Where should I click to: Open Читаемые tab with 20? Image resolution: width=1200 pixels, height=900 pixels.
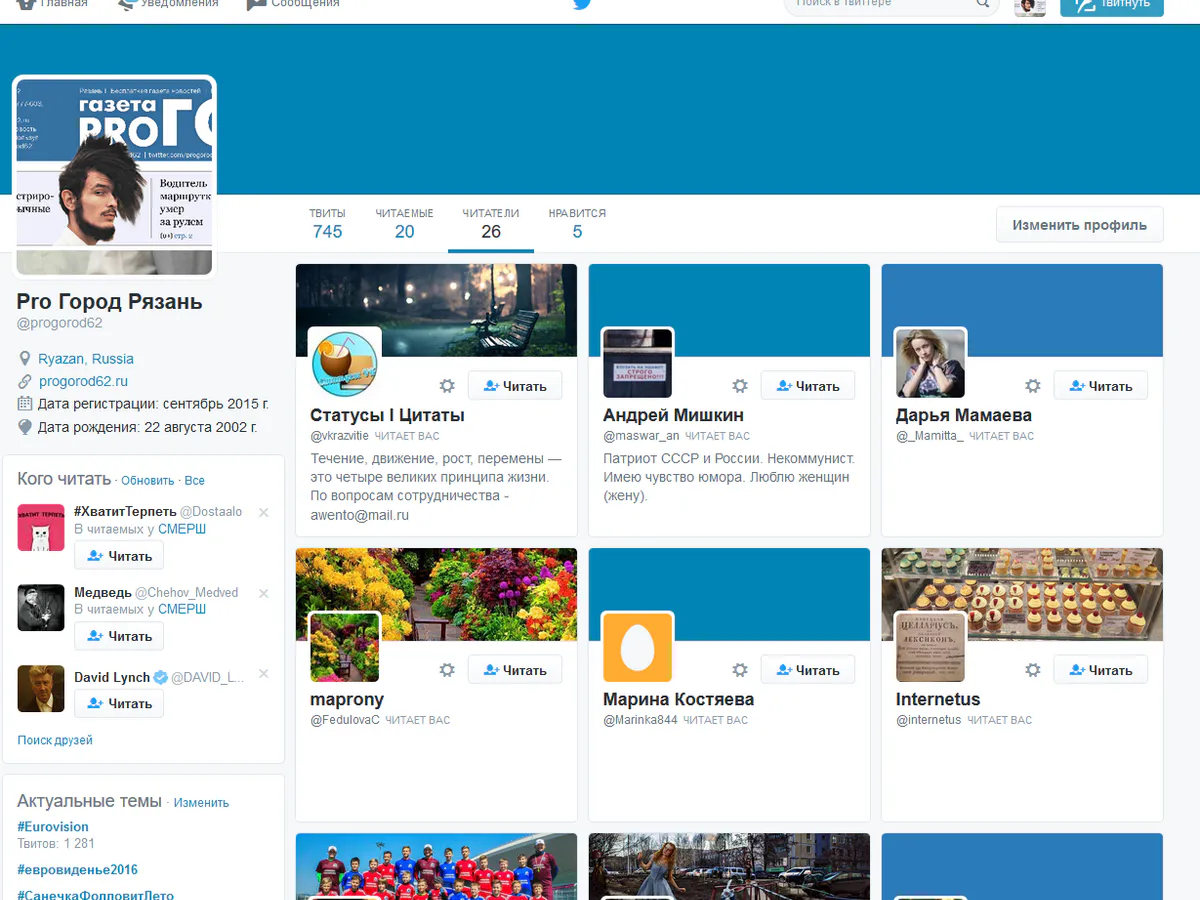pyautogui.click(x=404, y=225)
